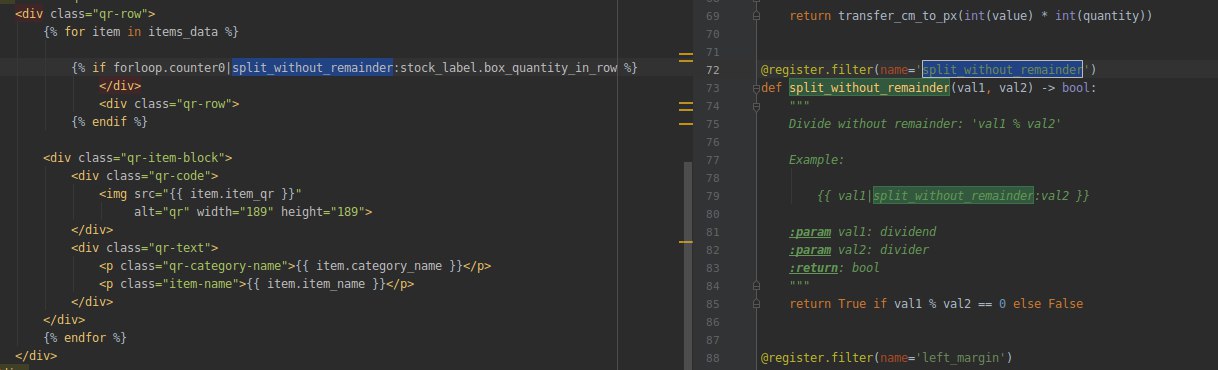The height and width of the screenshot is (370, 1218).
Task: Click the 'return True if val1 % val2' line
Action: [936, 304]
